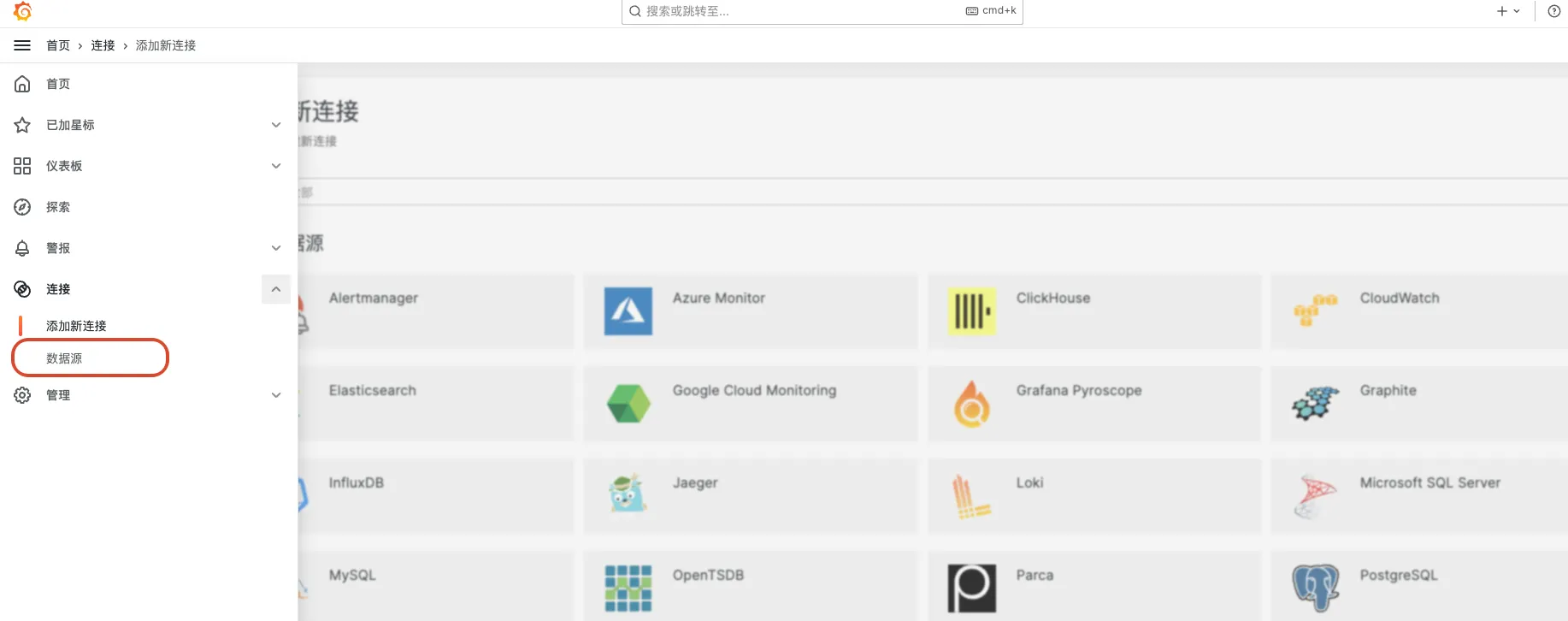This screenshot has width=1568, height=621.
Task: Click the Azure Monitor logo
Action: pyautogui.click(x=628, y=311)
